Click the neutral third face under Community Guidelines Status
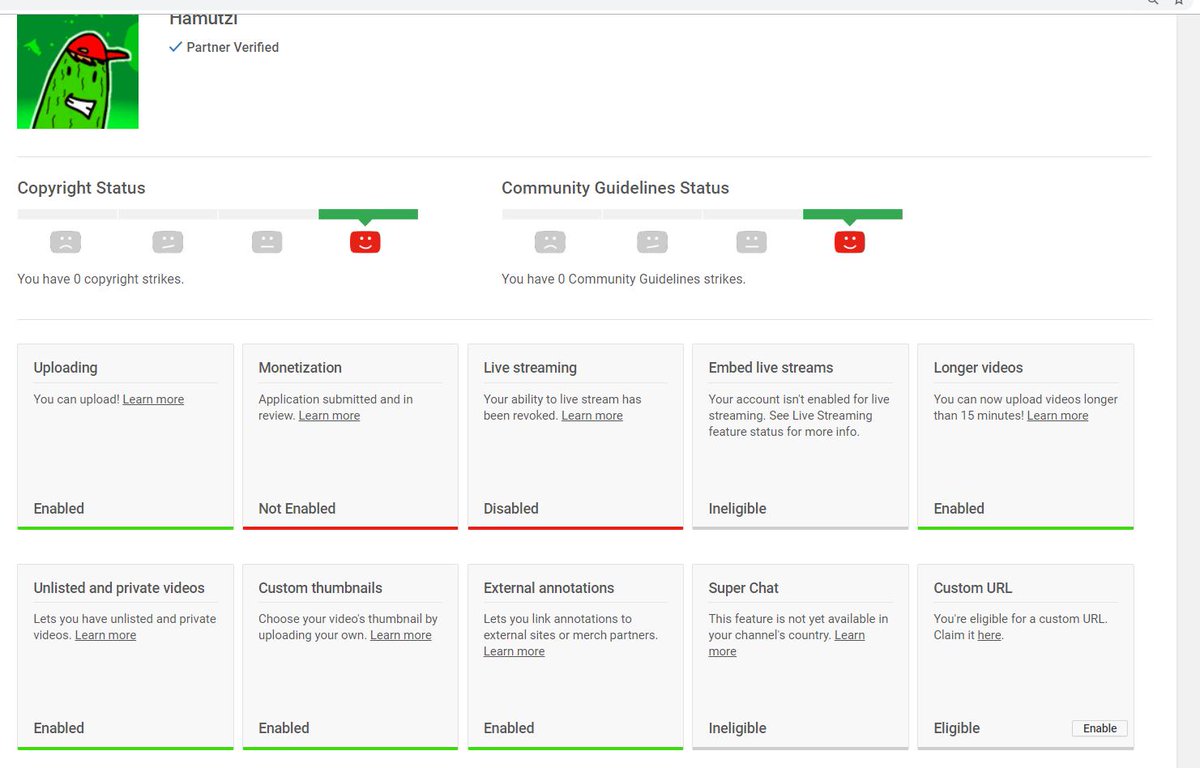 click(x=752, y=242)
